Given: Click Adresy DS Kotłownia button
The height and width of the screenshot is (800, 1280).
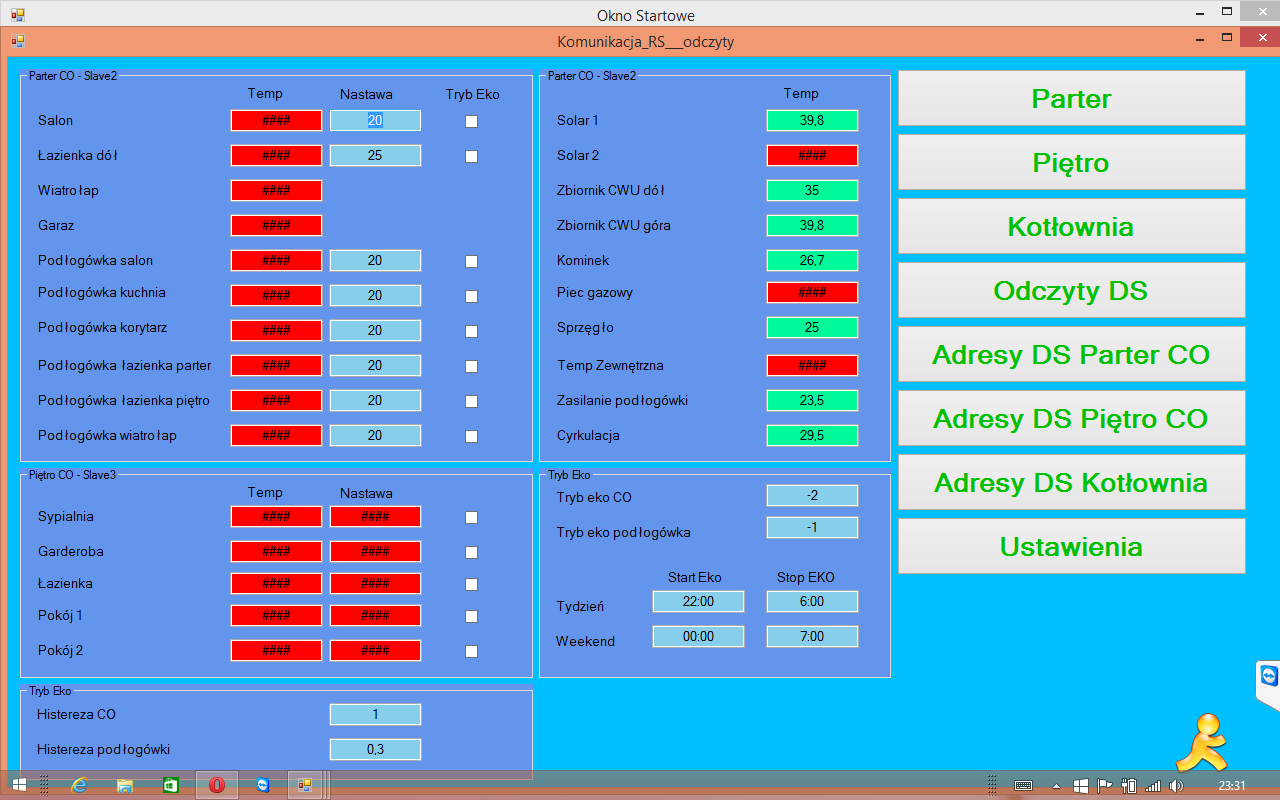Looking at the screenshot, I should [x=1072, y=482].
